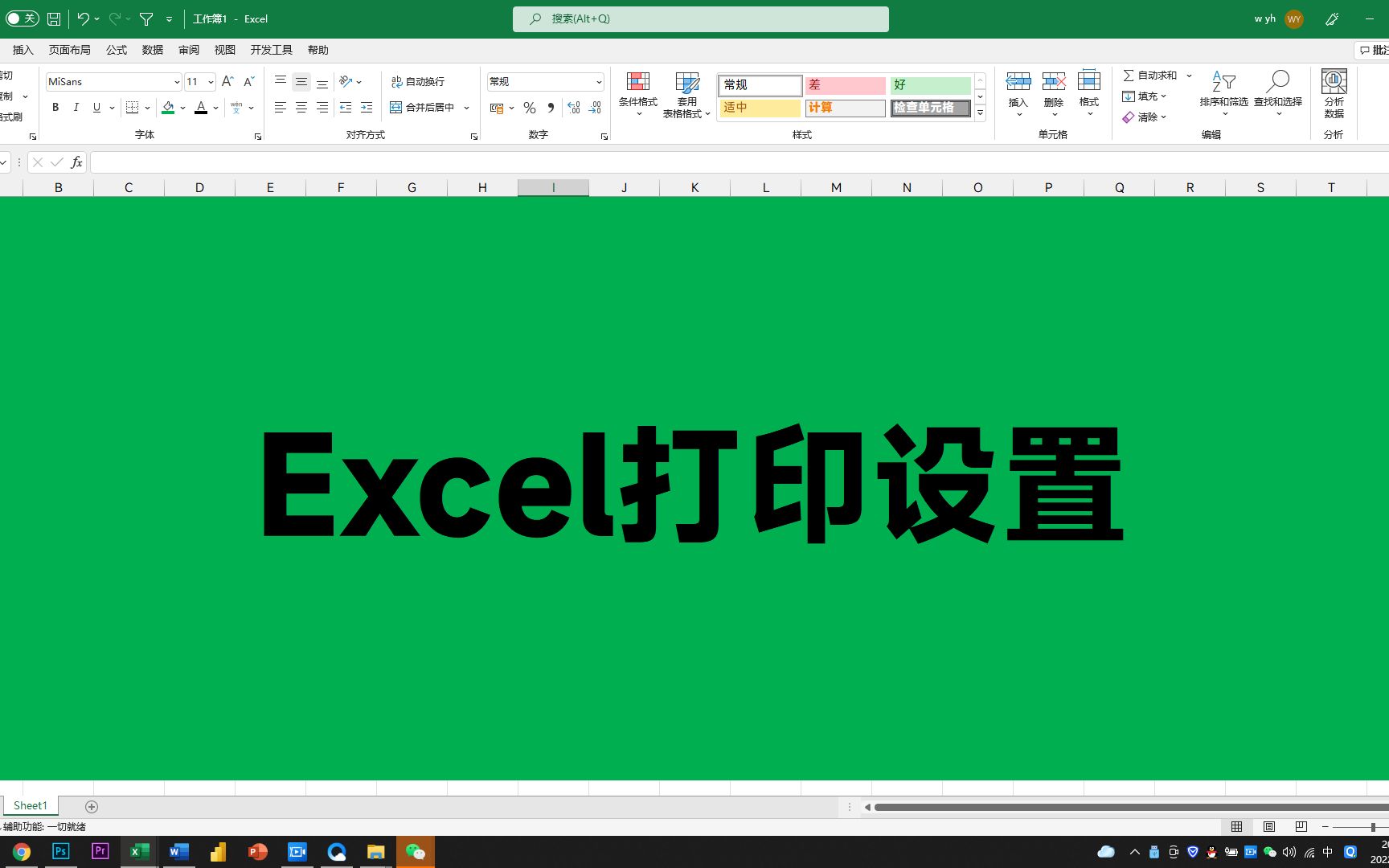Click inside the 搜索(Alt+Q) search box
The height and width of the screenshot is (868, 1389).
pos(699,18)
